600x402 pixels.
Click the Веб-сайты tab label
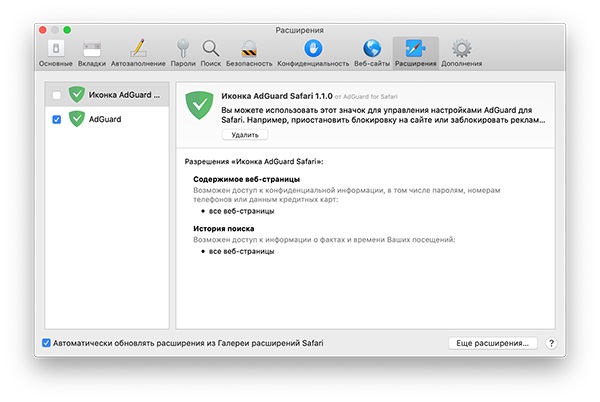point(372,63)
